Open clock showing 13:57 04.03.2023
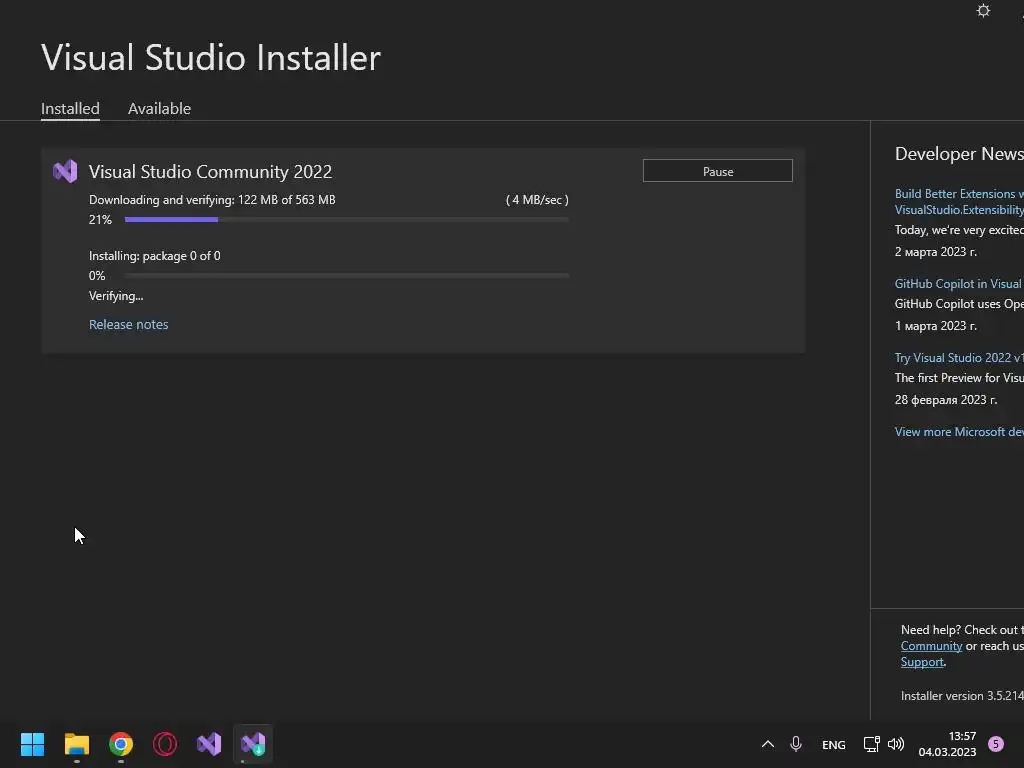 947,744
